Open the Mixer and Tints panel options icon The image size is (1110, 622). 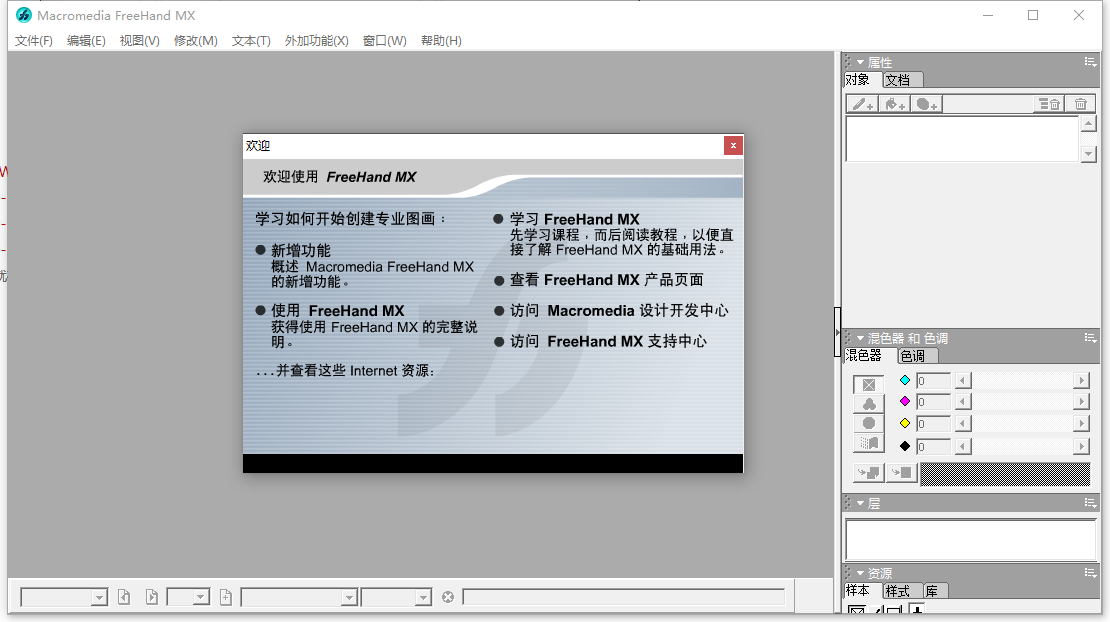[x=1090, y=338]
